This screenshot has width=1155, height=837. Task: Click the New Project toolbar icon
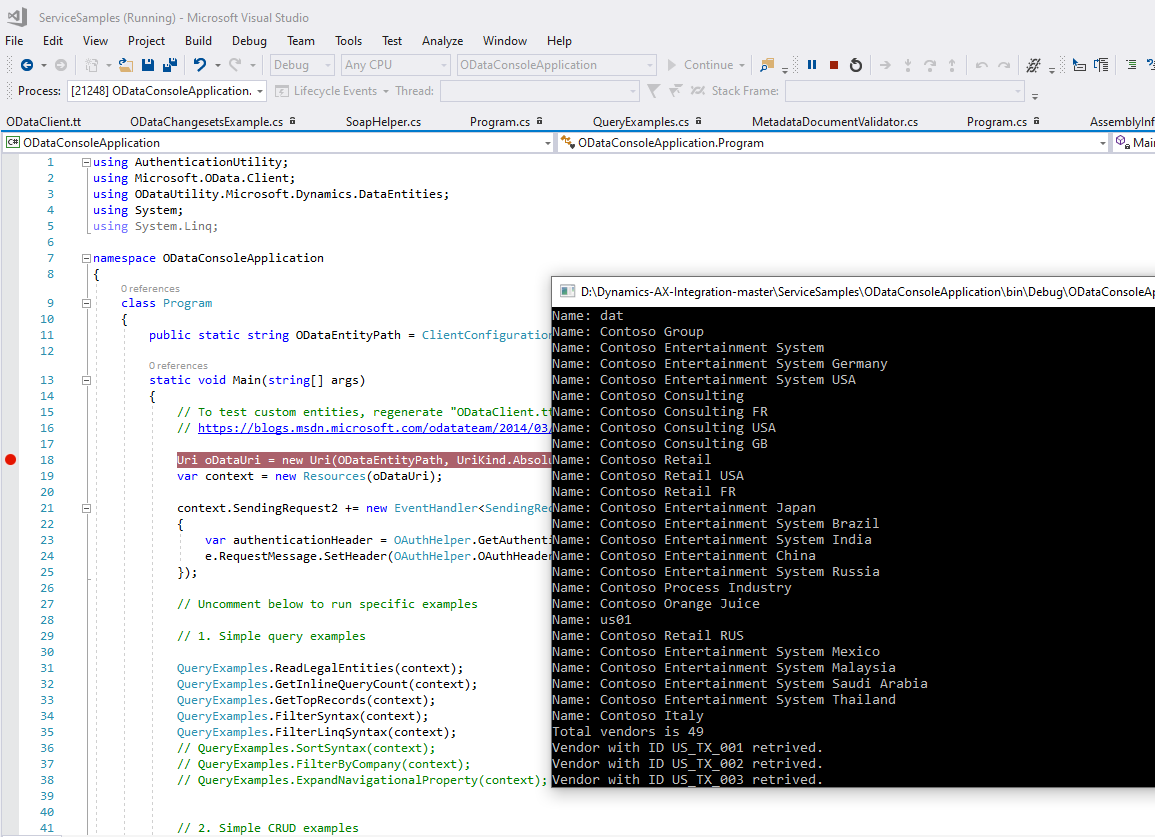coord(91,65)
